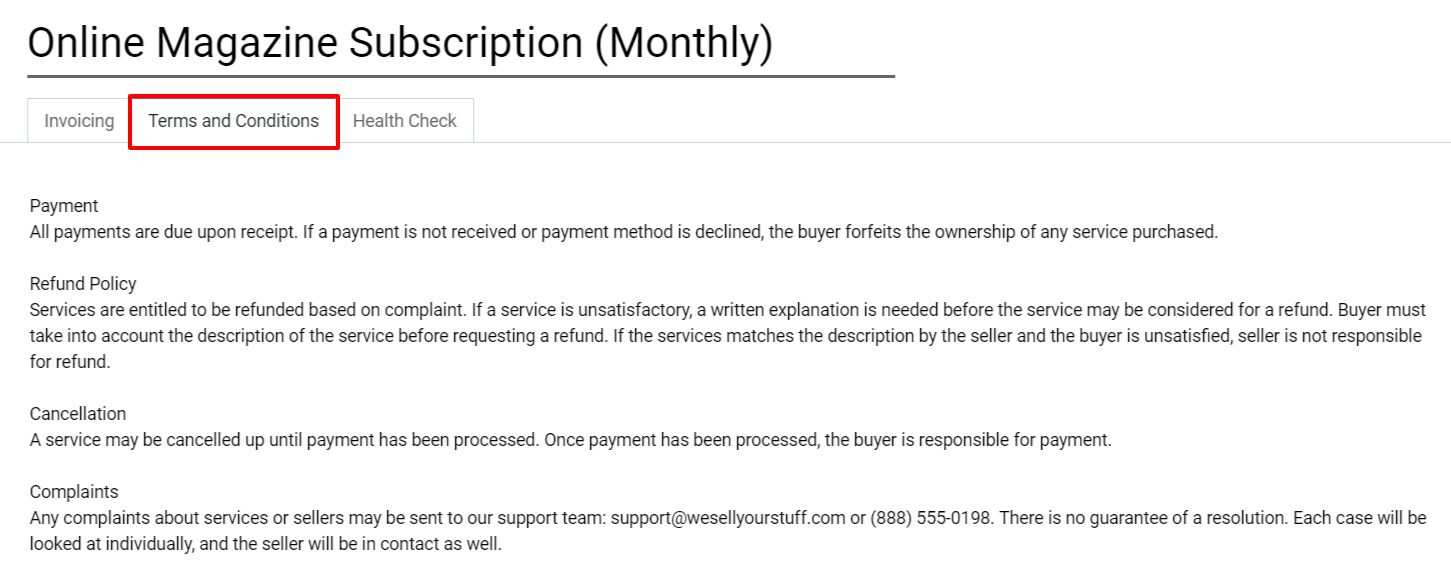Open the Health Check tab
This screenshot has height=576, width=1451.
pos(404,120)
